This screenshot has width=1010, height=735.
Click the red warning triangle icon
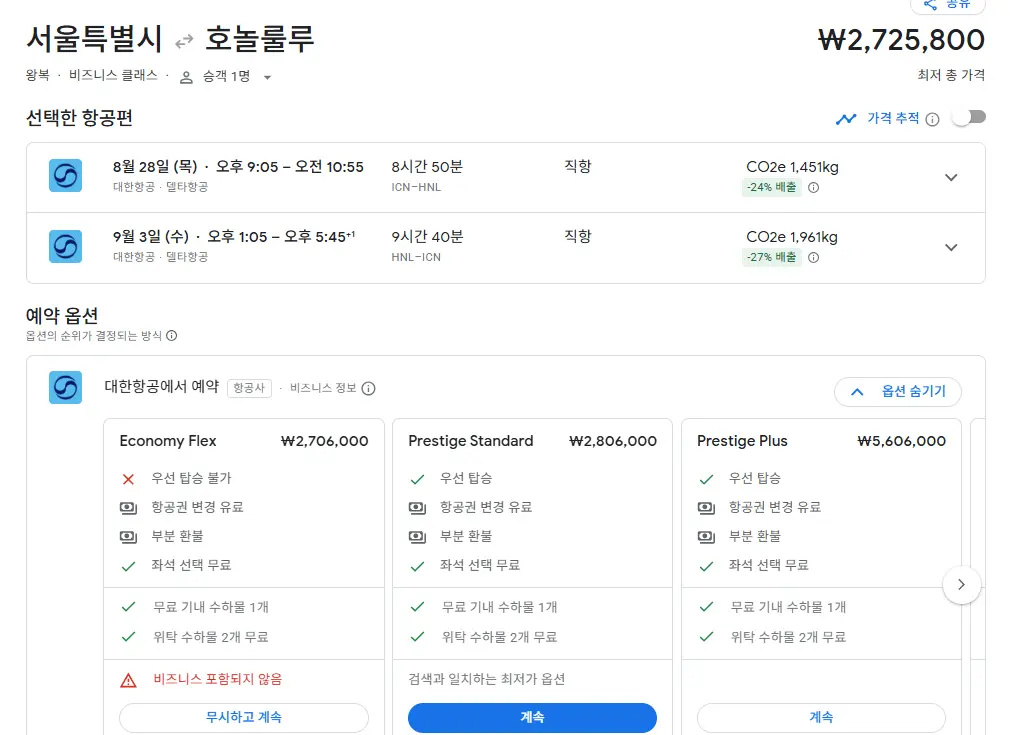tap(128, 680)
